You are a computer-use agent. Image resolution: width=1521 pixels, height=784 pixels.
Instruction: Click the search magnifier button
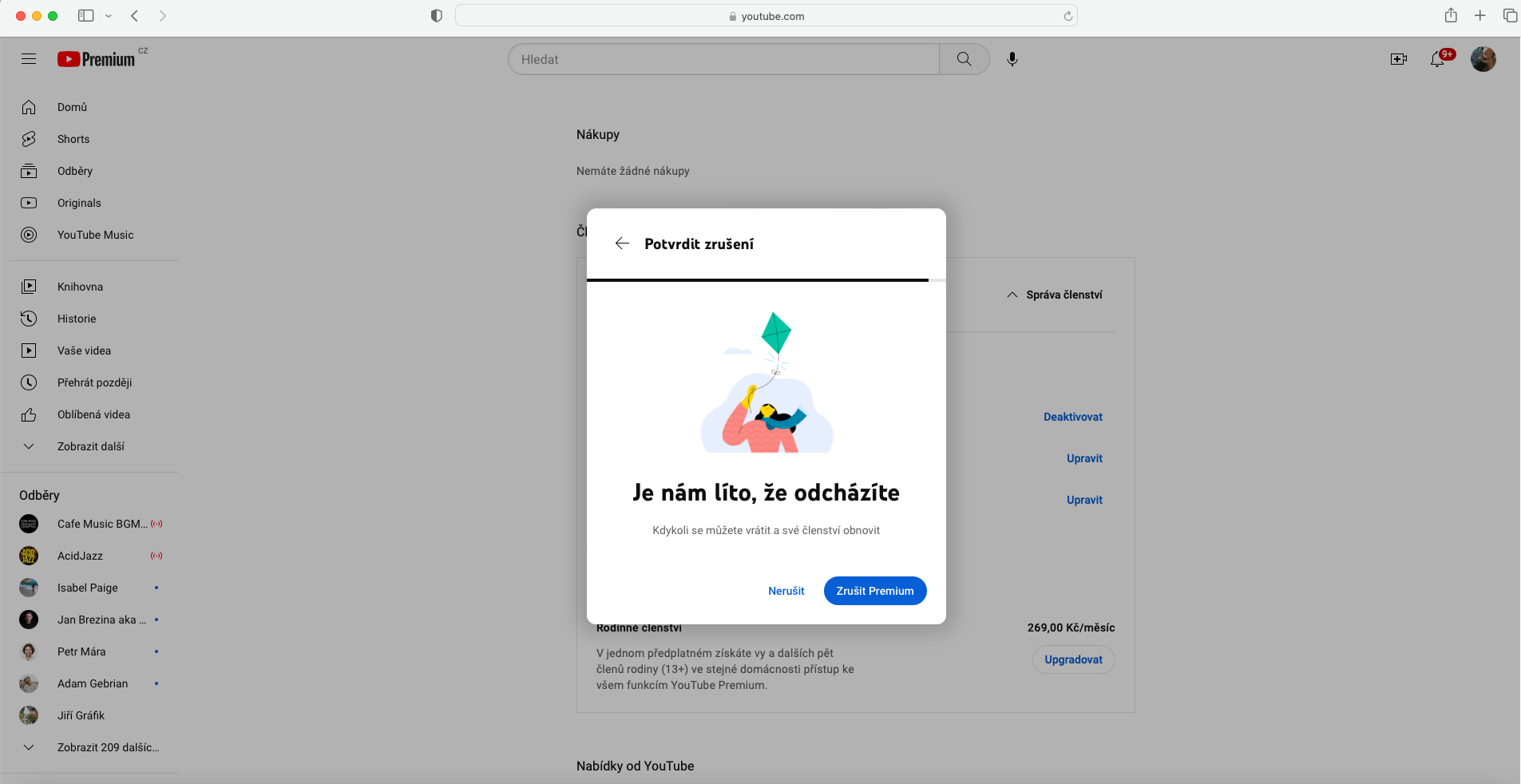[964, 59]
